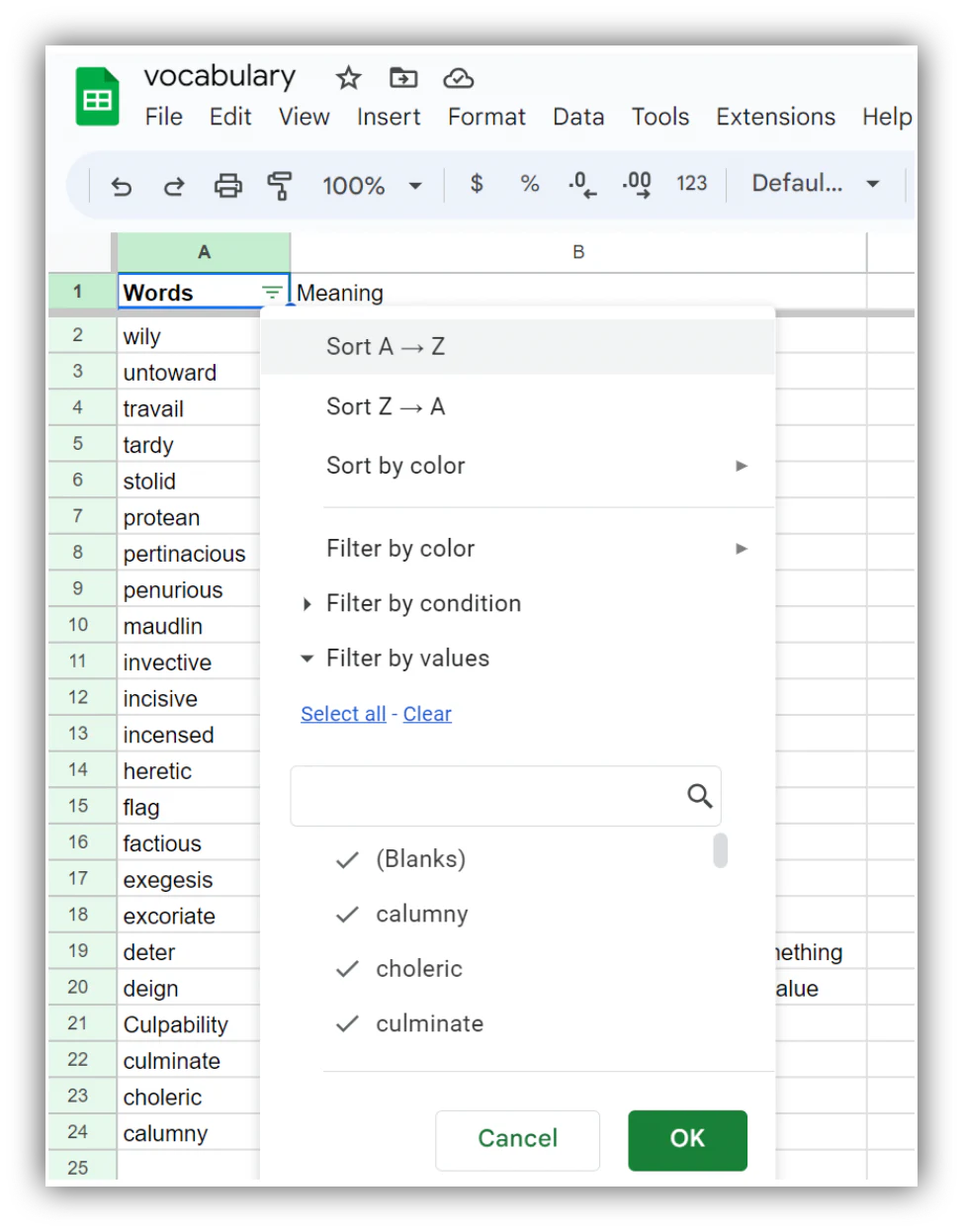Activate the paint format tool
This screenshot has width=963, height=1232.
pyautogui.click(x=281, y=185)
